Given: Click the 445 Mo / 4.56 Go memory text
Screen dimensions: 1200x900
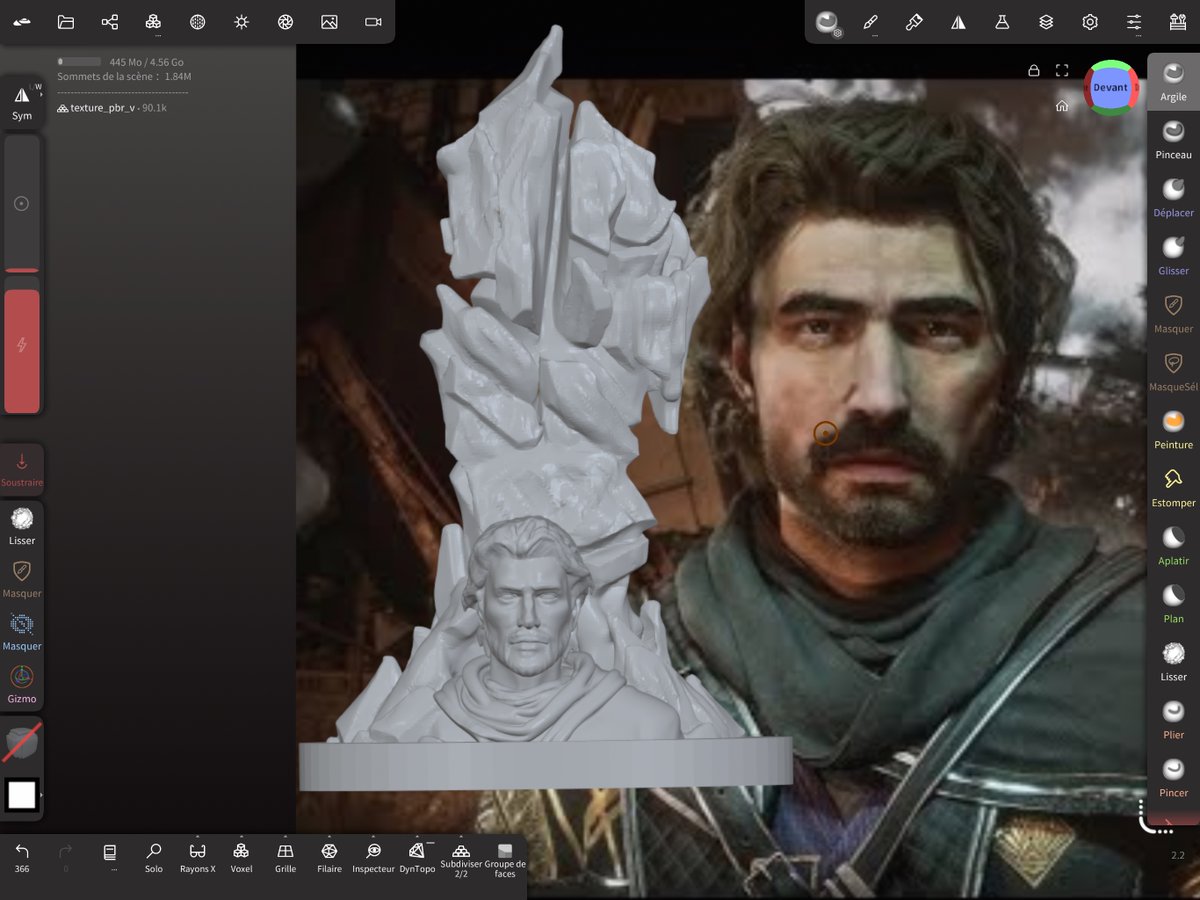Looking at the screenshot, I should (x=146, y=62).
